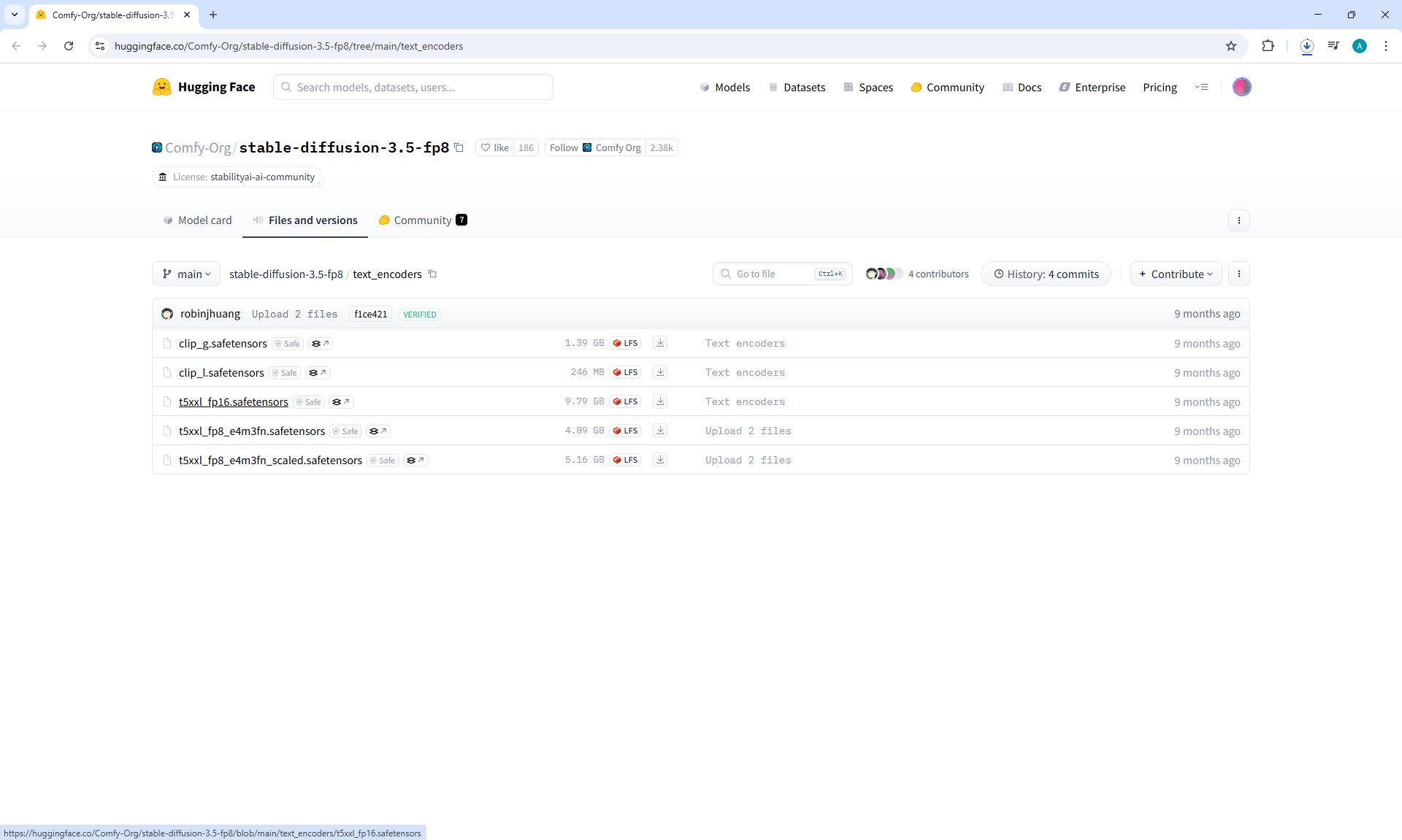Follow the Comfy Org organization
This screenshot has width=1402, height=840.
coord(563,147)
